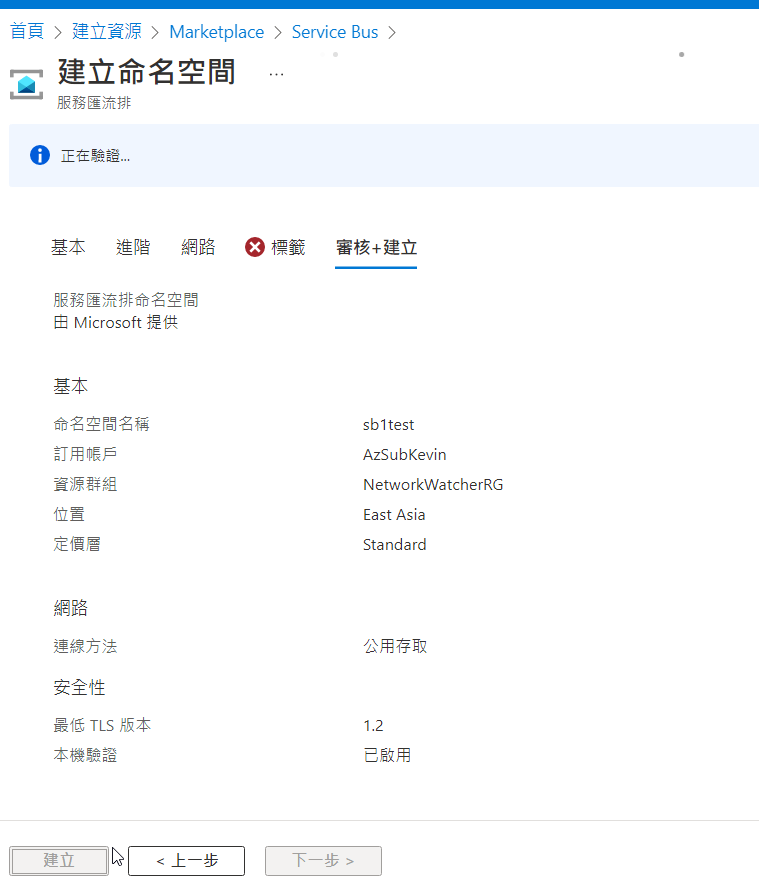Click the 訂用帳戶 label
759x885 pixels.
pos(85,454)
